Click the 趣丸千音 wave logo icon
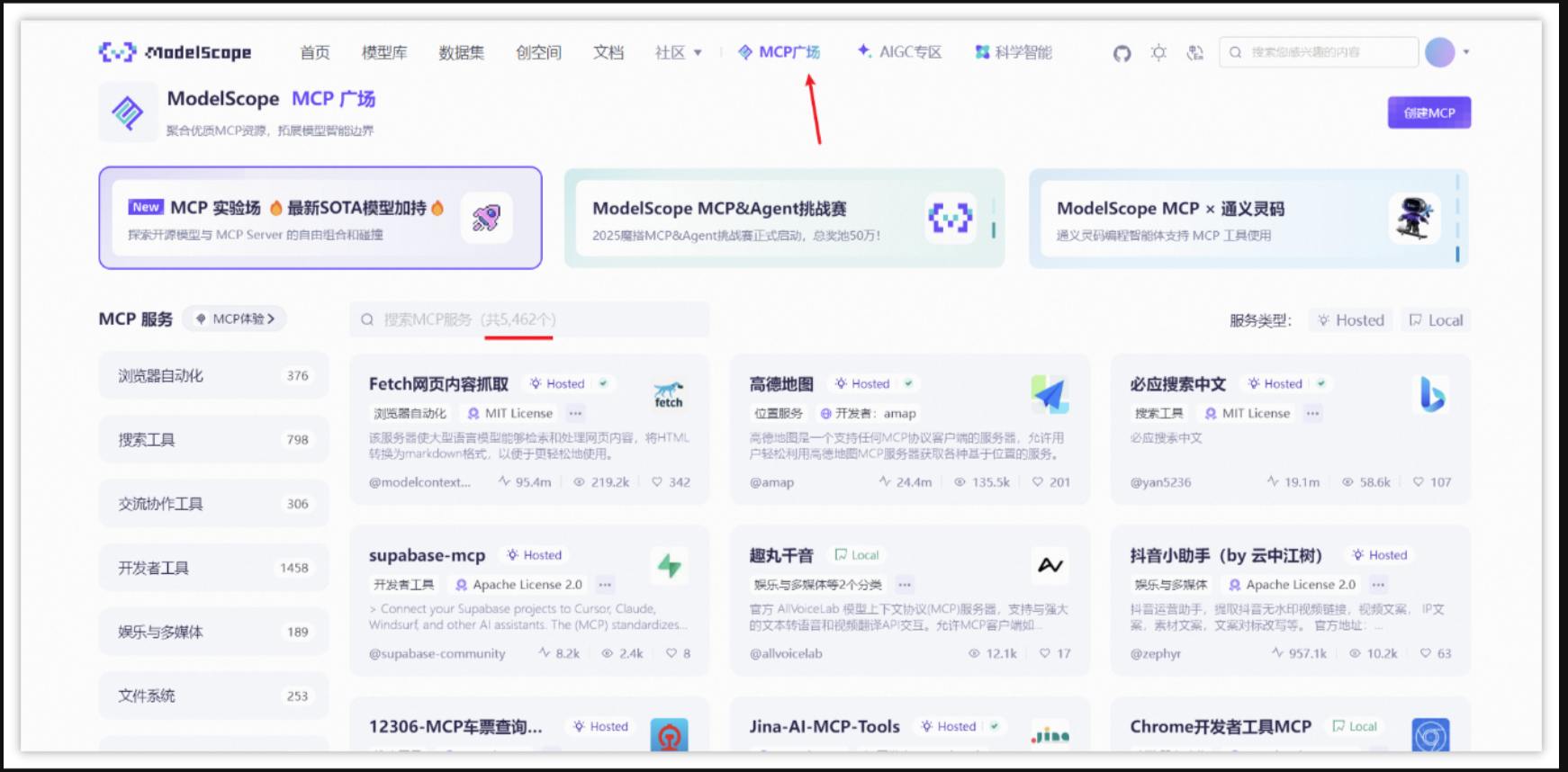 (x=1050, y=565)
